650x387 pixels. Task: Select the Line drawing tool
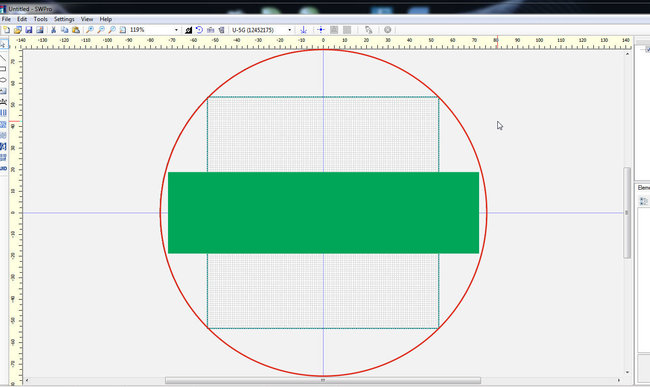(3, 58)
